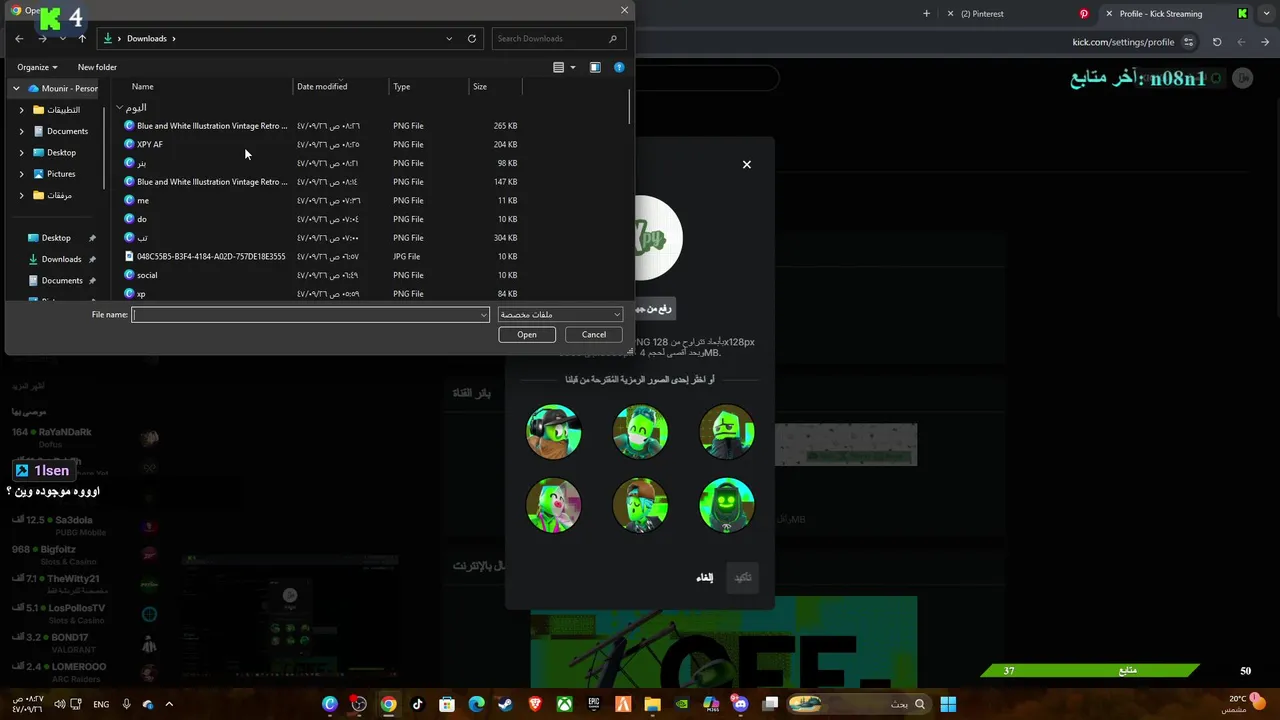This screenshot has height=720, width=1280.
Task: Open the ملفات مخصصة file type combo box
Action: 560,315
